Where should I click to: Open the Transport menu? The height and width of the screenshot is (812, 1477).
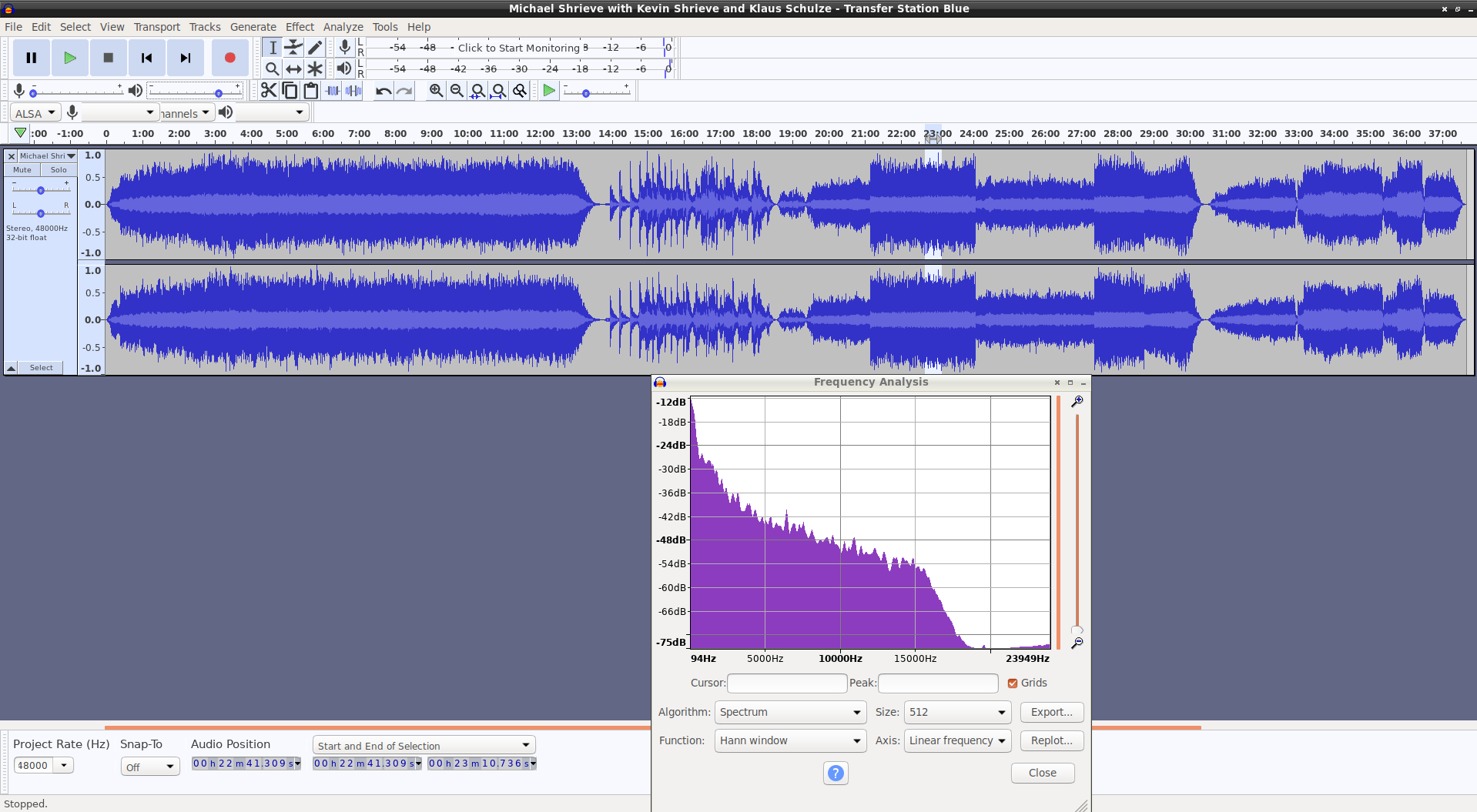pos(157,27)
